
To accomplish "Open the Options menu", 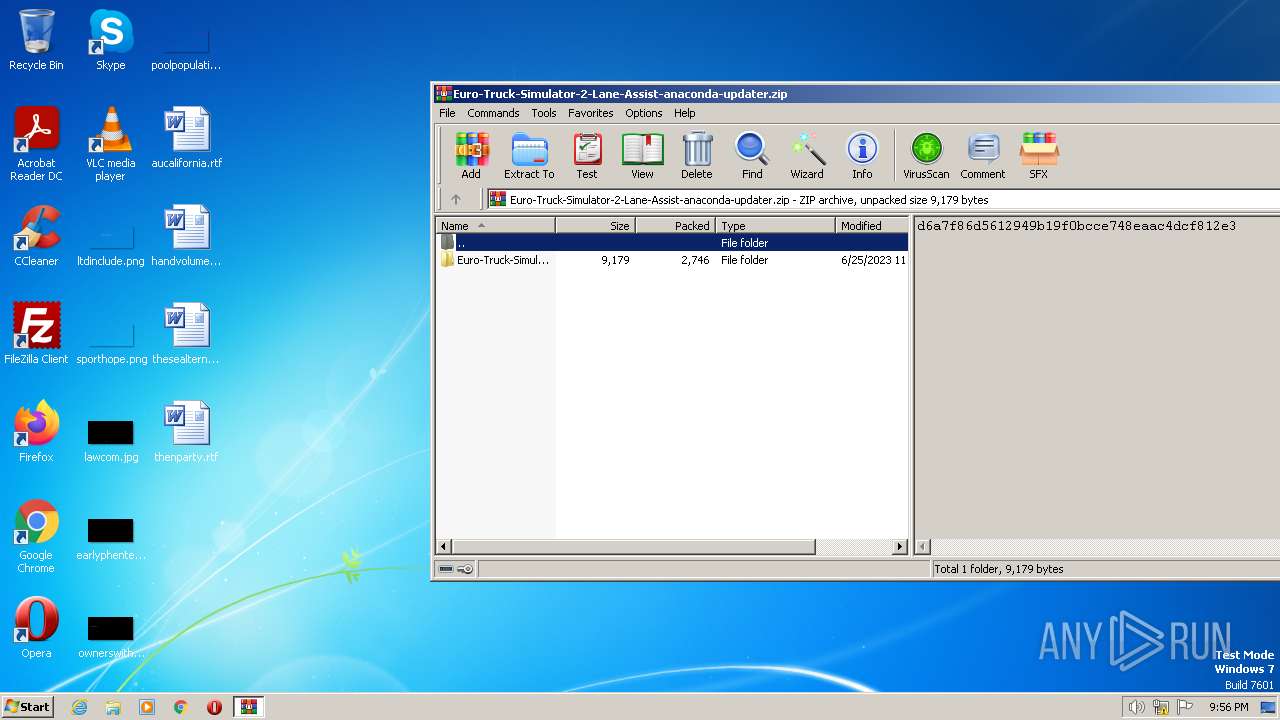I will [644, 113].
